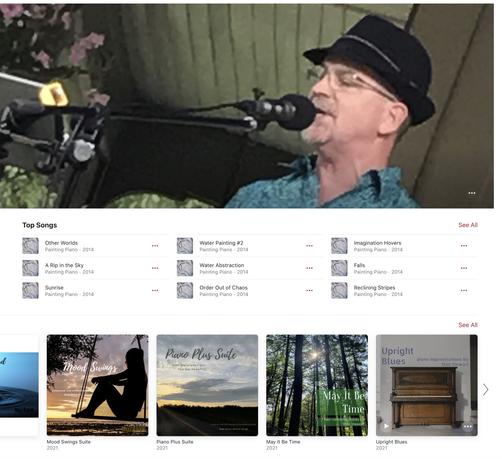Open more options for Order Out of Chaos
This screenshot has width=502, height=459.
(x=309, y=290)
